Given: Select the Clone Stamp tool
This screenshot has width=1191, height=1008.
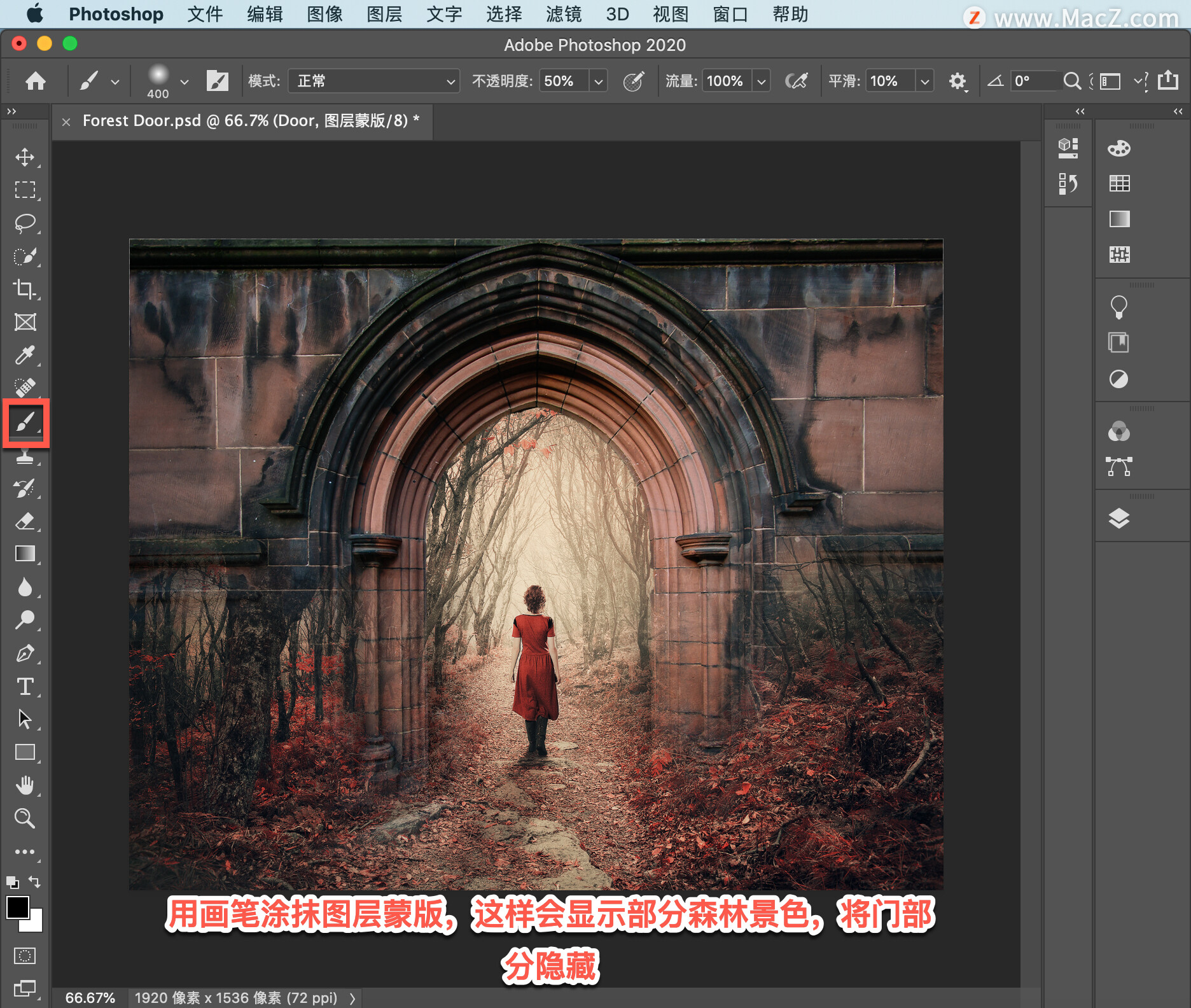Looking at the screenshot, I should 25,456.
